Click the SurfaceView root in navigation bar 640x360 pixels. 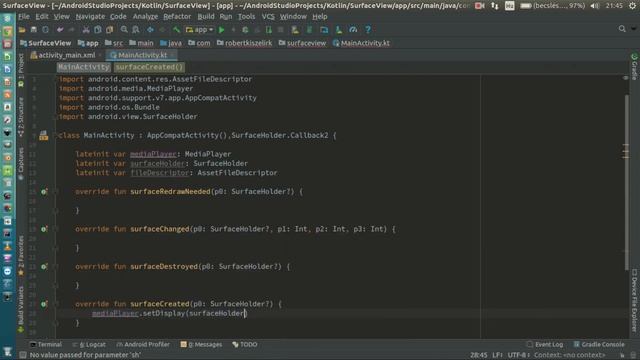(x=46, y=43)
